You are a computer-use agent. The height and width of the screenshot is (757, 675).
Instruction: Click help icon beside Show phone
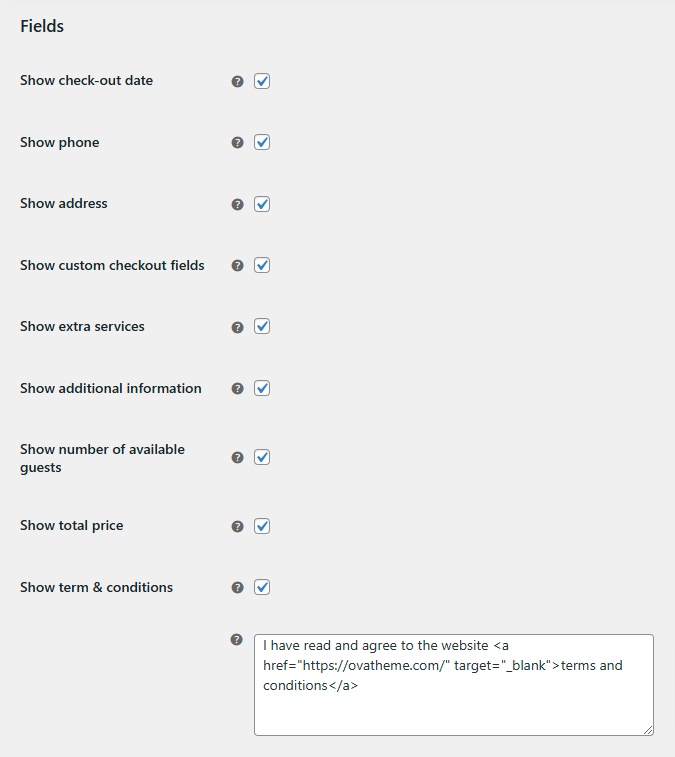point(237,143)
